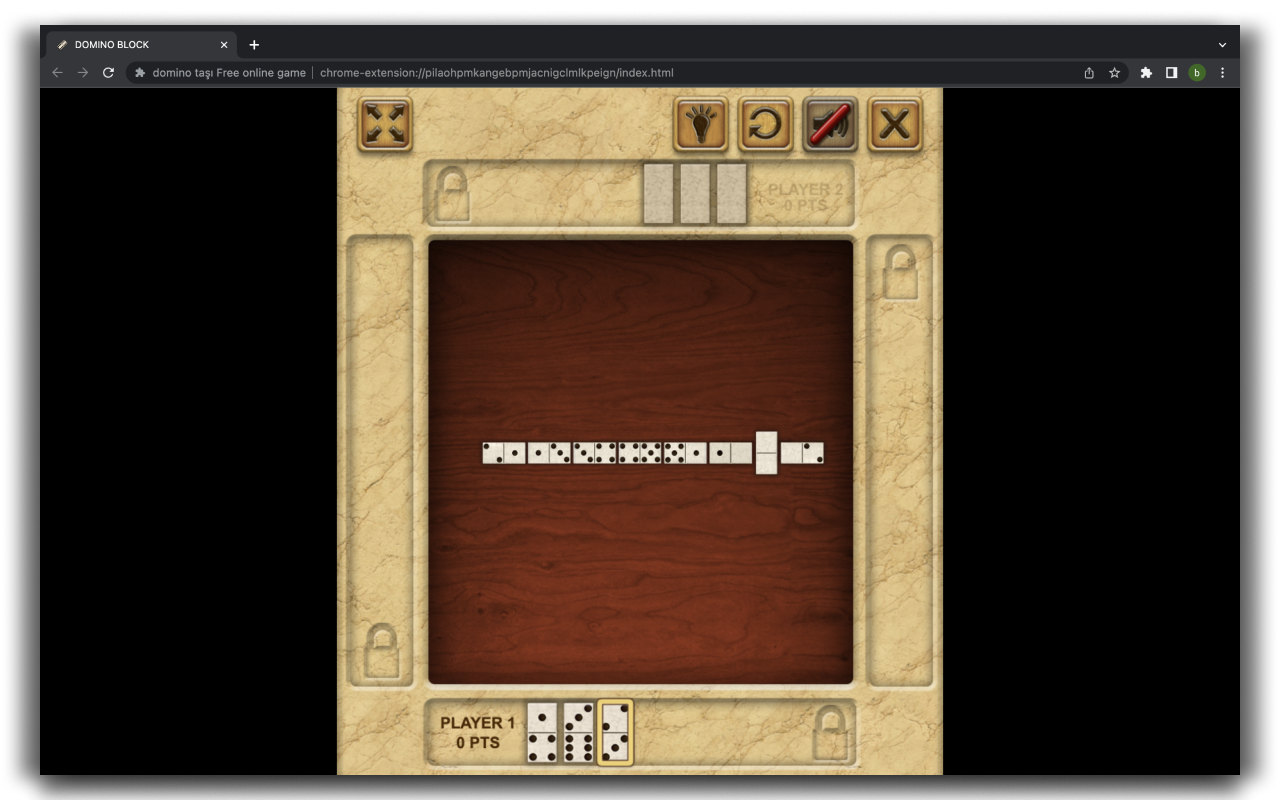
Task: Open the Chrome three-dot menu
Action: click(x=1222, y=73)
